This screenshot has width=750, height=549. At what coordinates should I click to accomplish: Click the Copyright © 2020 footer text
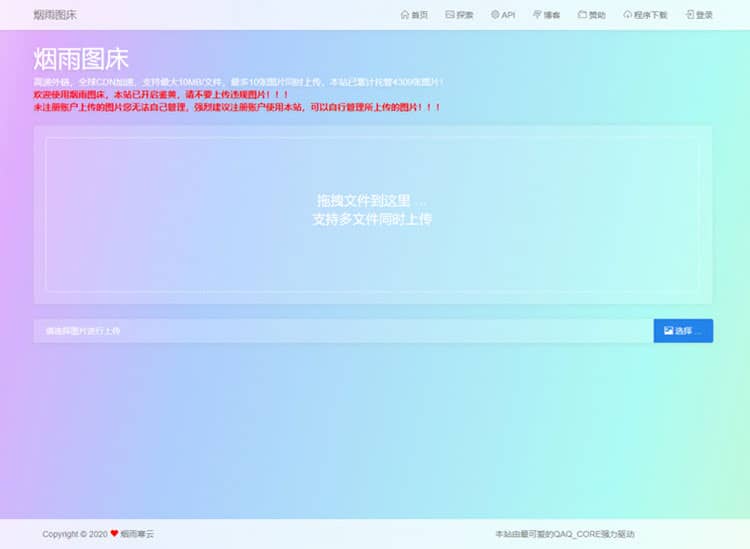coord(75,534)
